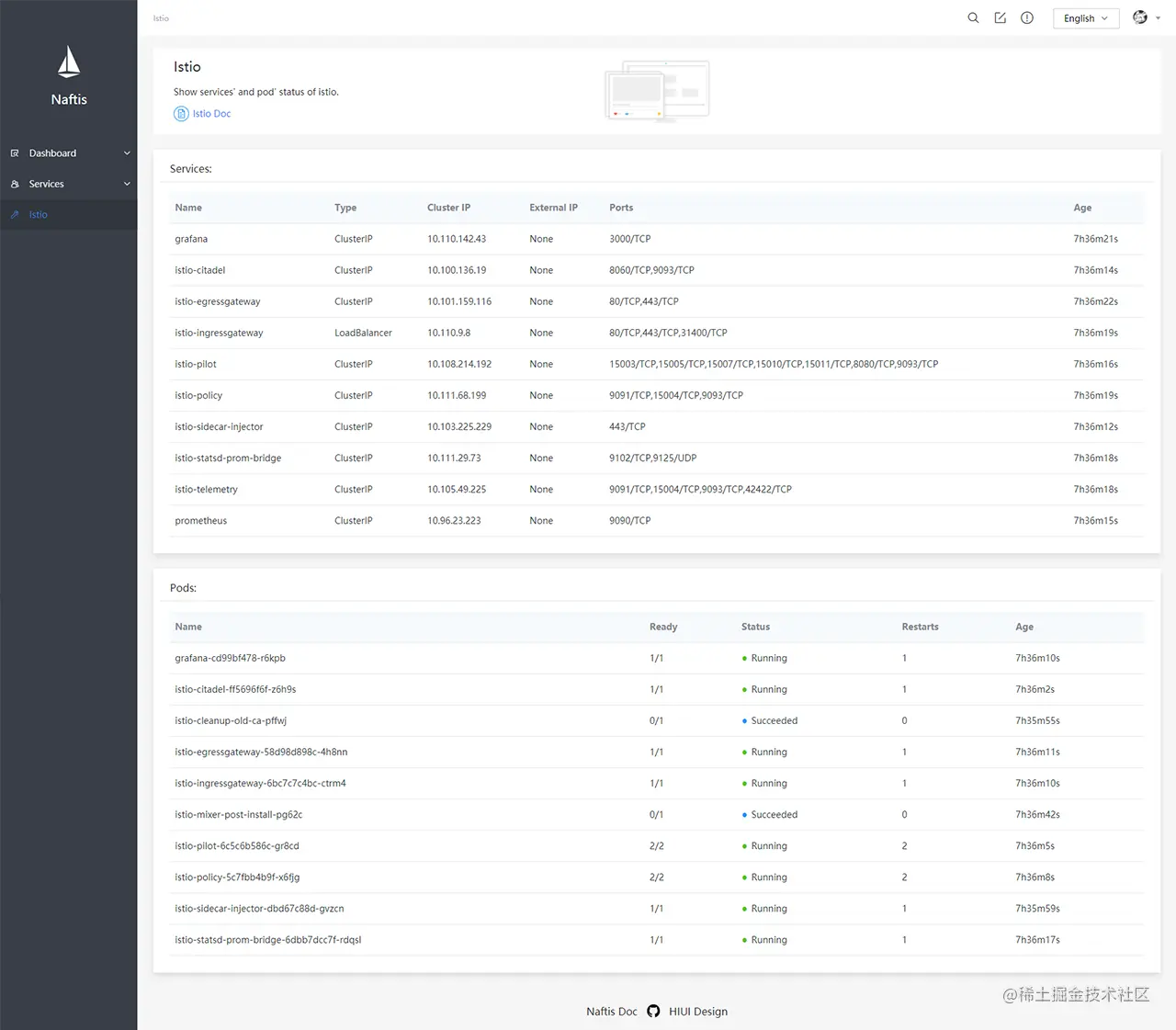
Task: Select Dashboard in the sidebar menu
Action: point(69,153)
